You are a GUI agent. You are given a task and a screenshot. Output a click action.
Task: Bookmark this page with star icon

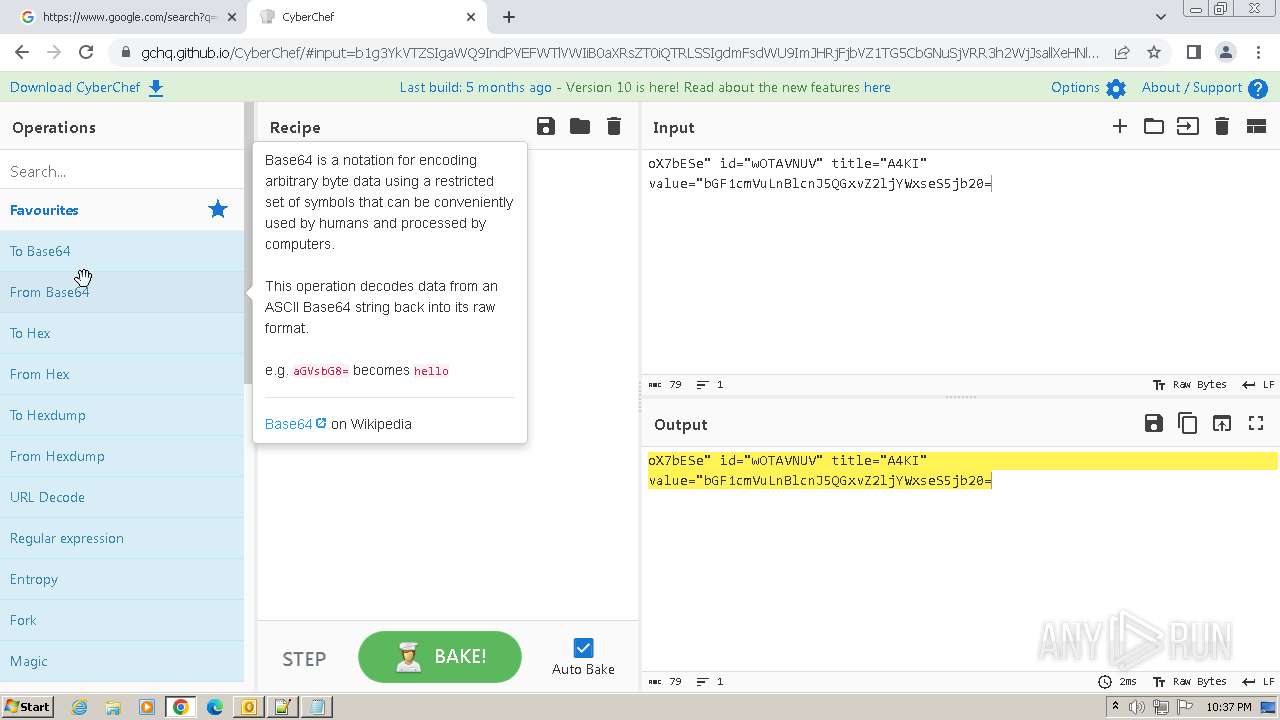(x=1154, y=52)
